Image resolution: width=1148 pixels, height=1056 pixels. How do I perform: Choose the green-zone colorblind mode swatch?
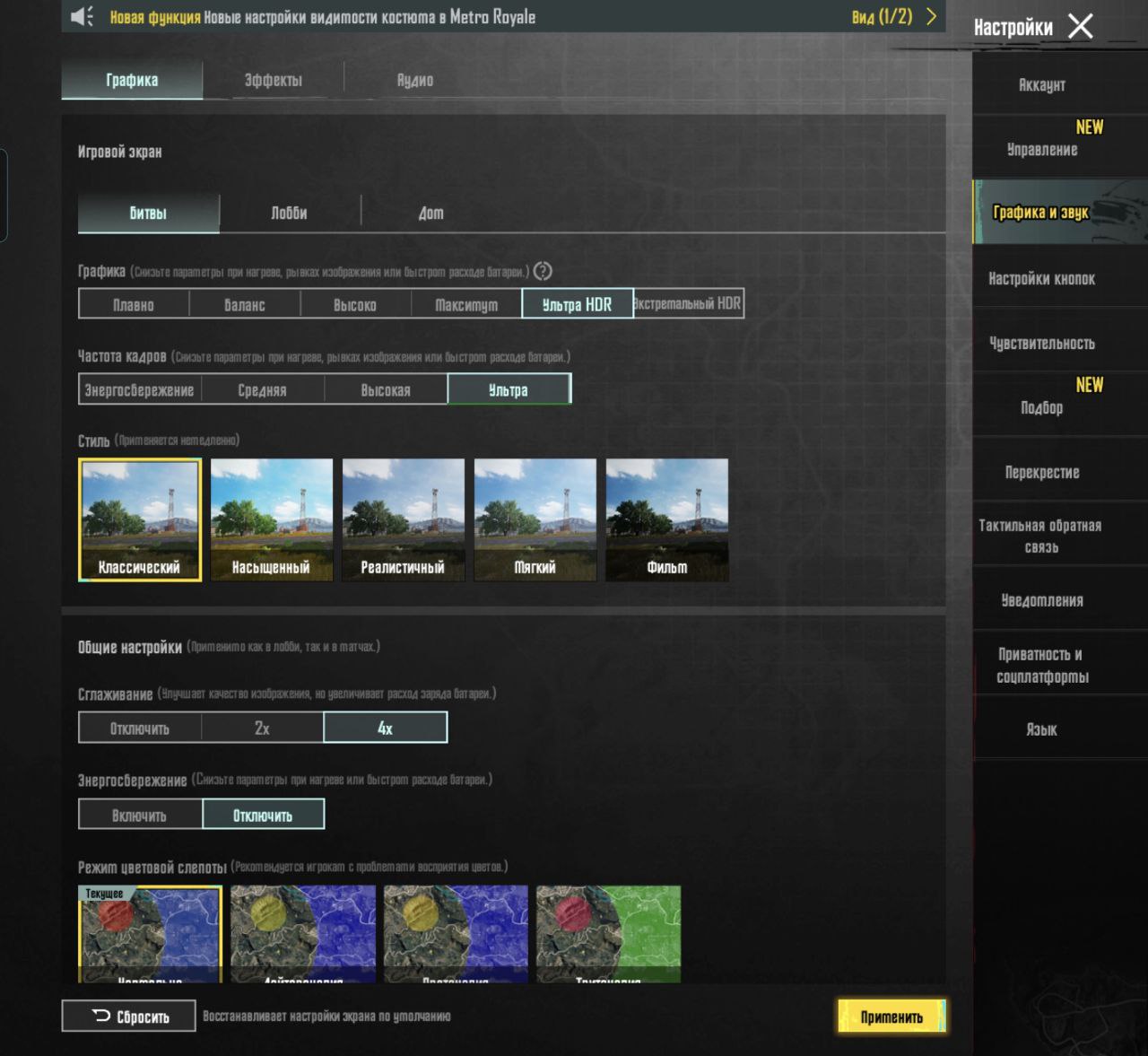pos(609,933)
